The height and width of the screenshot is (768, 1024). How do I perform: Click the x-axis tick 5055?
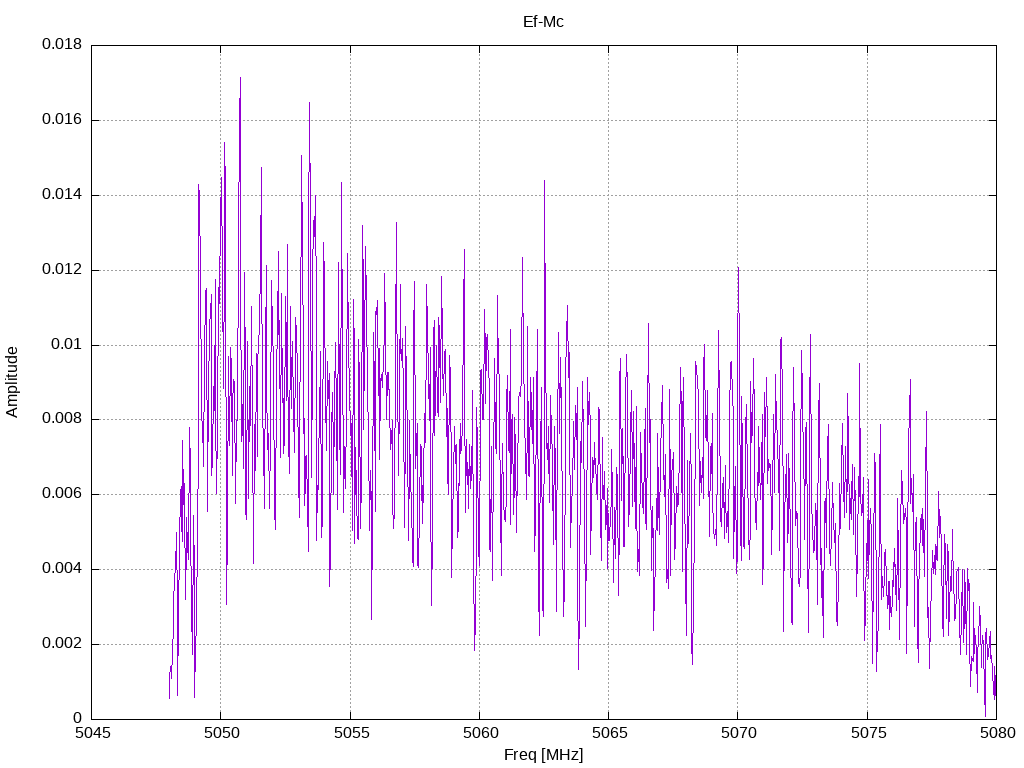click(351, 733)
